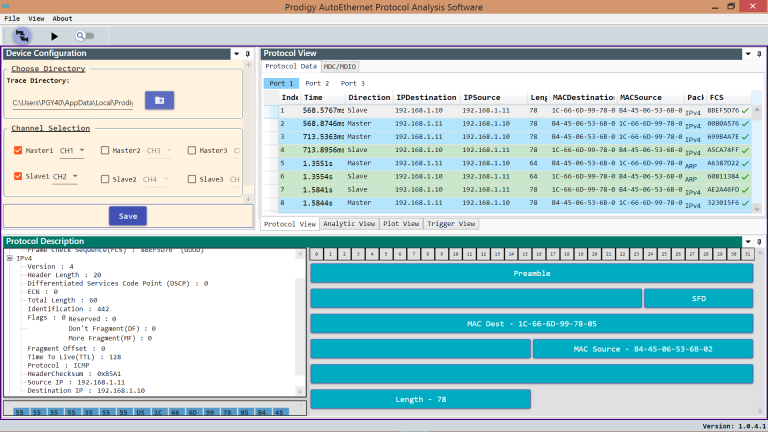Click FCS check mark for 8BEF5D76
This screenshot has width=768, height=432.
point(745,111)
